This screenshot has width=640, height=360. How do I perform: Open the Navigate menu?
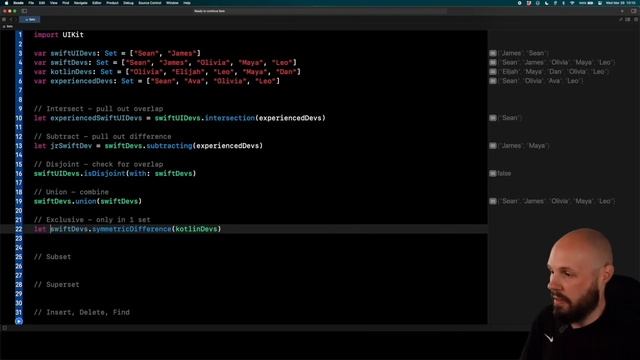[x=80, y=3]
